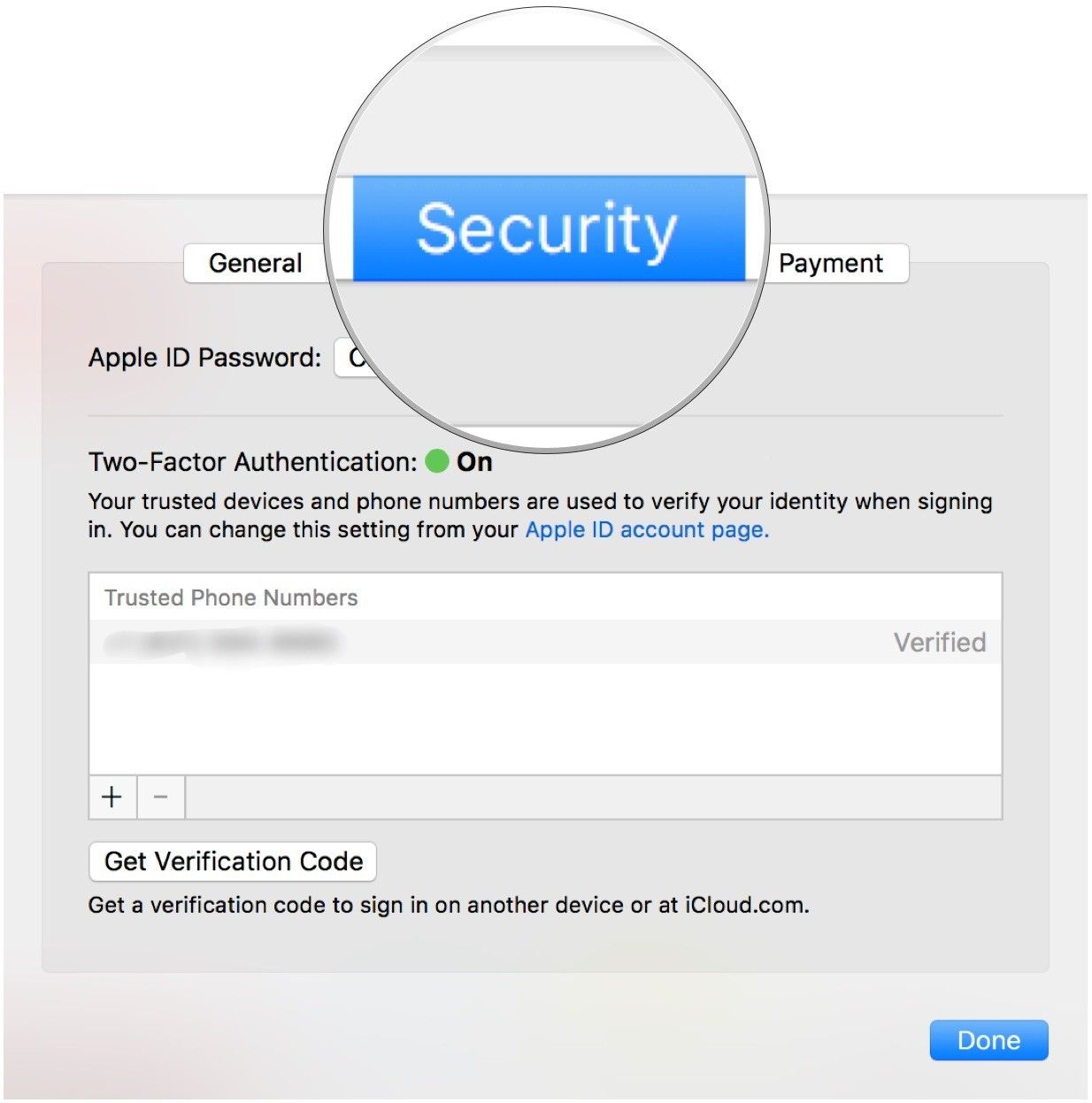Click the Trusted Phone Numbers header
This screenshot has width=1092, height=1103.
pos(231,598)
